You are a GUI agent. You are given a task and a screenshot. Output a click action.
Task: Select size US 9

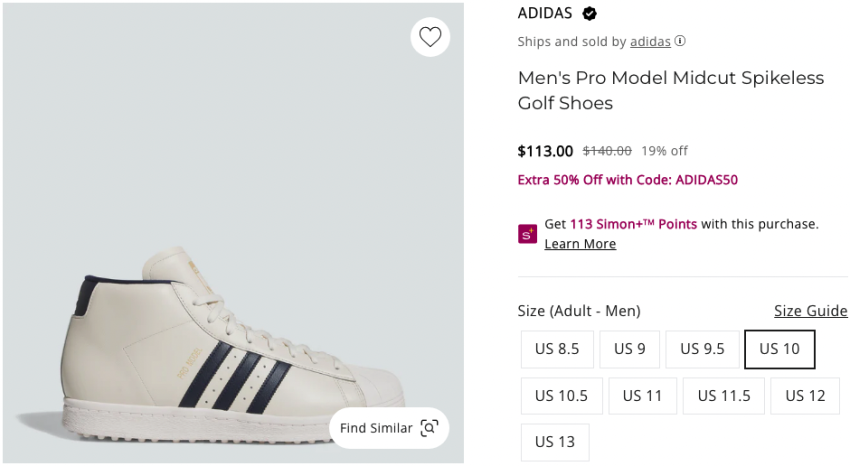pyautogui.click(x=630, y=349)
